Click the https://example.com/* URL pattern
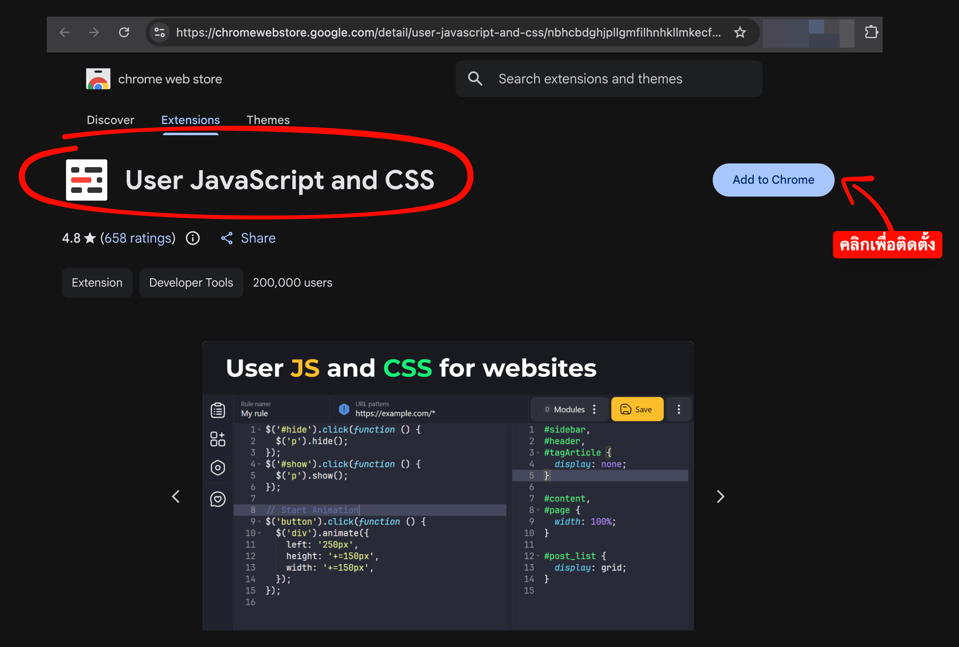 click(395, 413)
